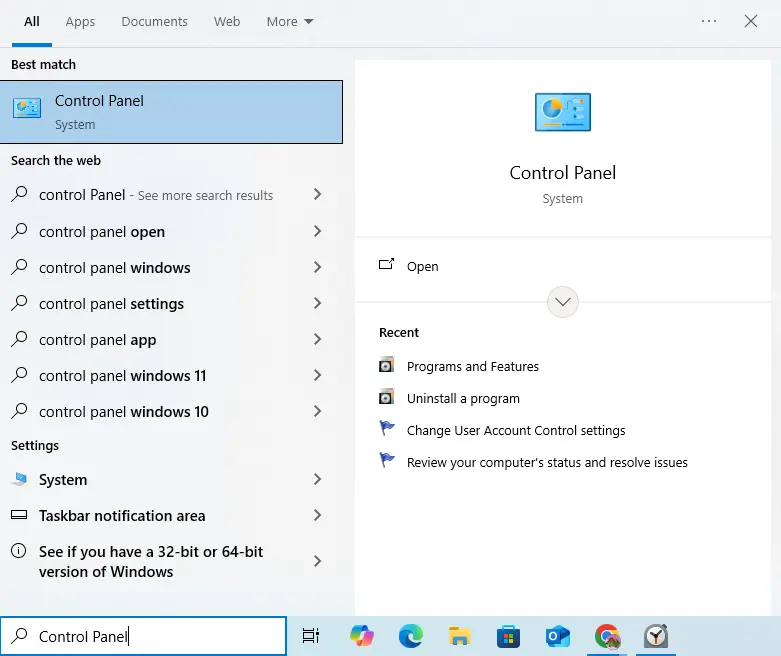Open recent item 'Uninstall a program'
Viewport: 781px width, 656px height.
click(463, 398)
